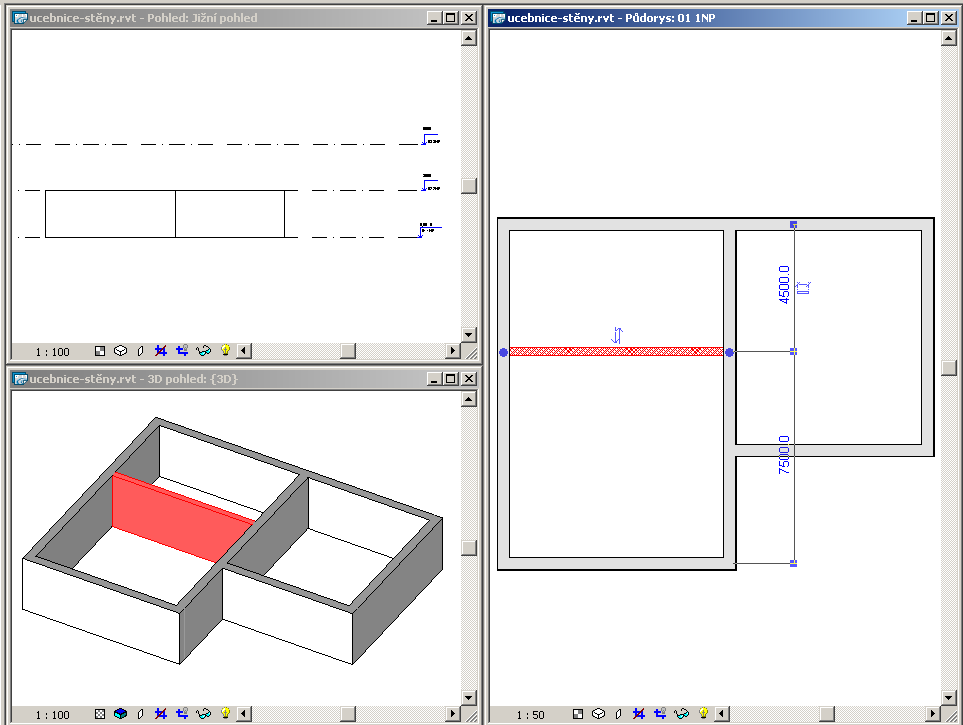The width and height of the screenshot is (963, 725).
Task: Open Detail Level in Jižní pohled view
Action: pos(99,351)
